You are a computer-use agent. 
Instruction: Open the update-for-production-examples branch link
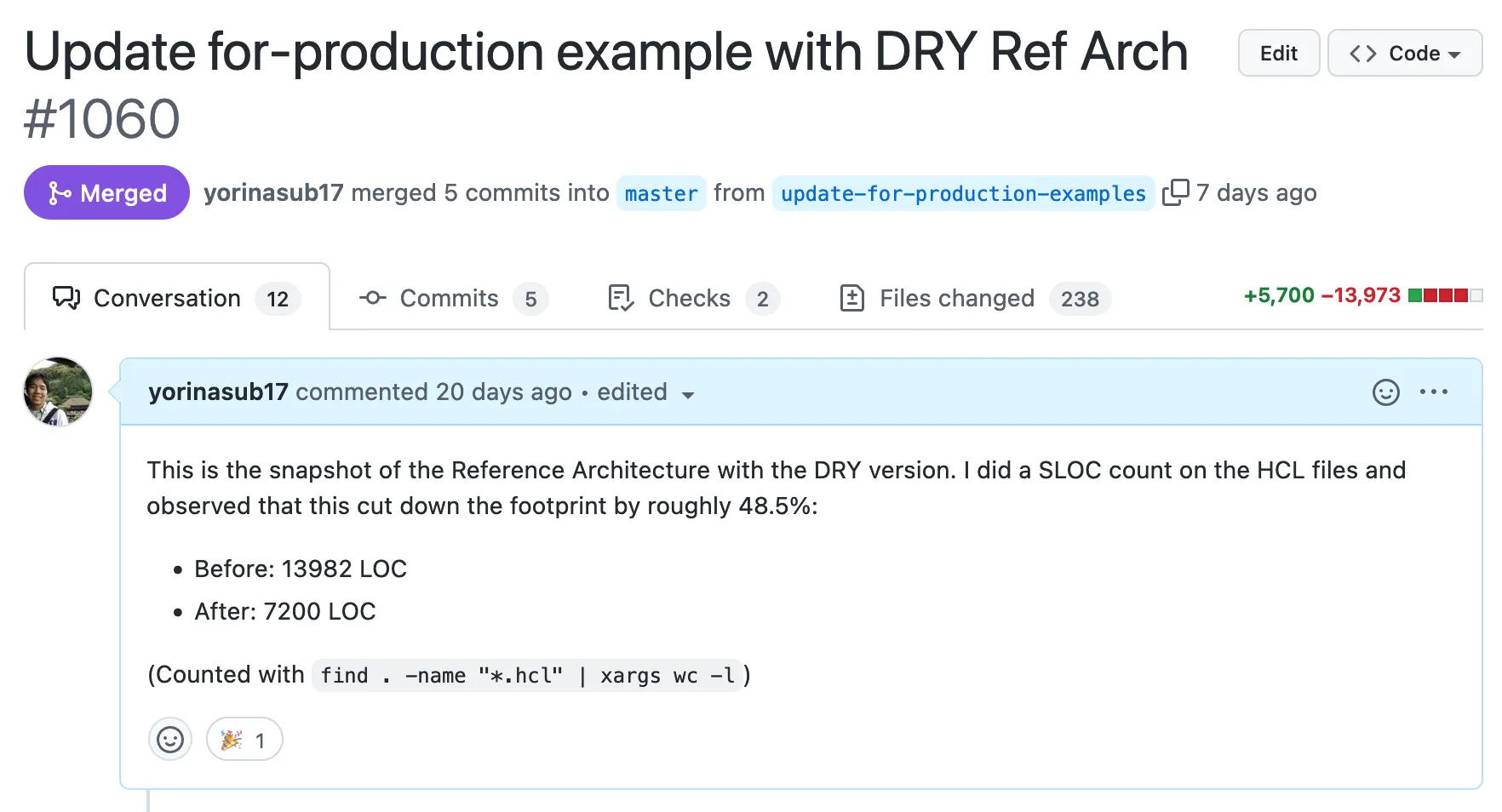click(963, 193)
